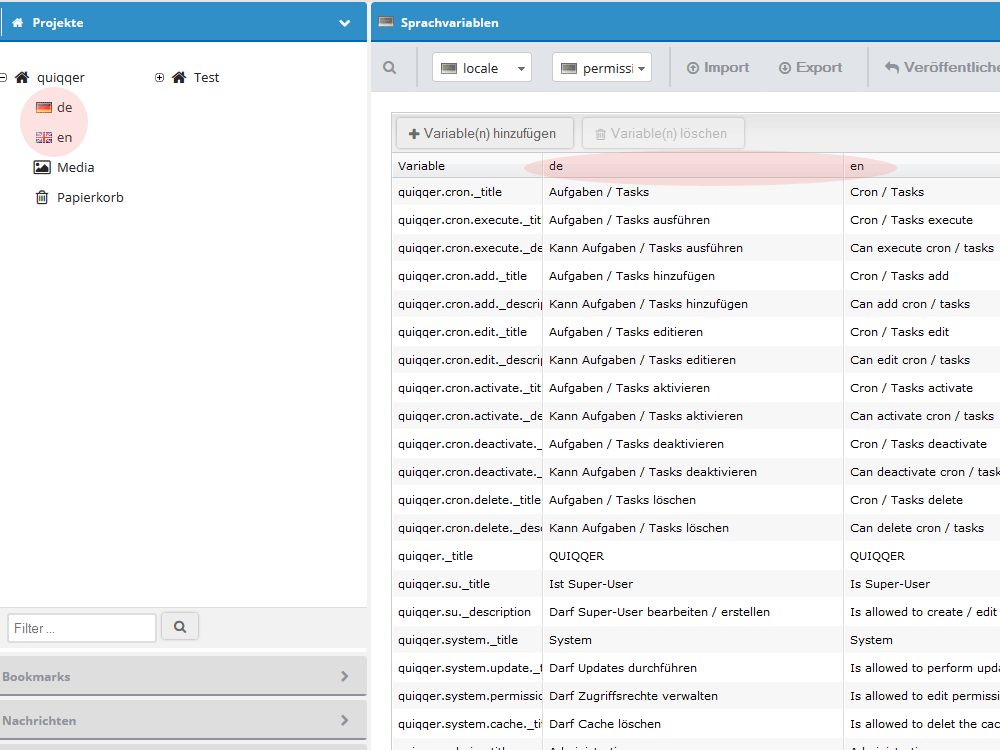Viewport: 1000px width, 750px height.
Task: Select cell 'Cron / Tasks activate'
Action: tap(922, 388)
